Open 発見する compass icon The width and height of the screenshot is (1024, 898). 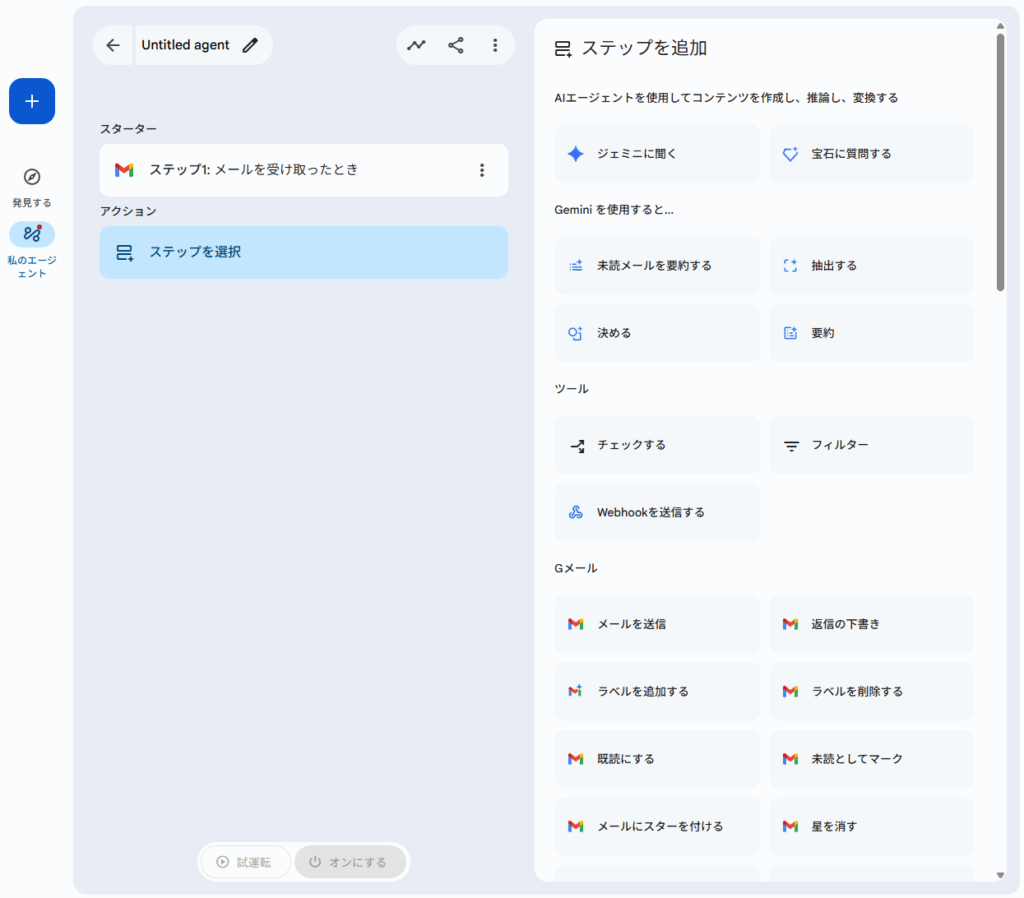[32, 177]
